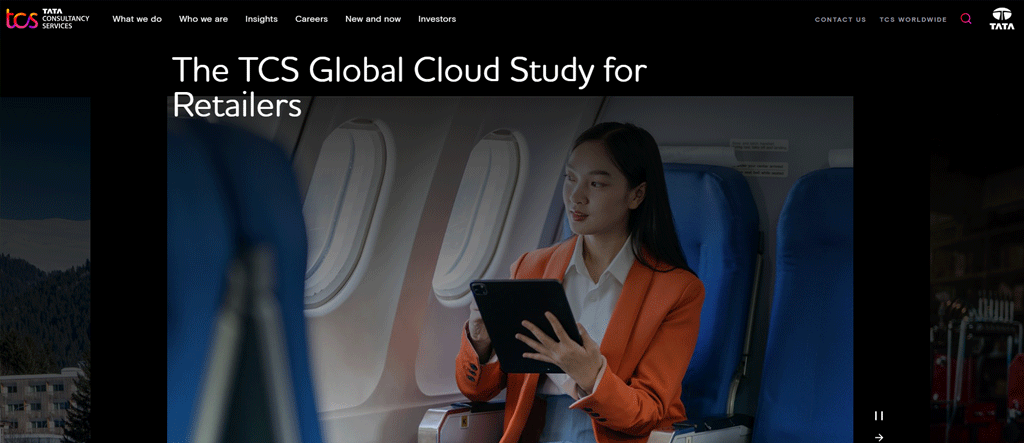Viewport: 1024px width, 443px height.
Task: Open the Investors menu
Action: pos(437,19)
